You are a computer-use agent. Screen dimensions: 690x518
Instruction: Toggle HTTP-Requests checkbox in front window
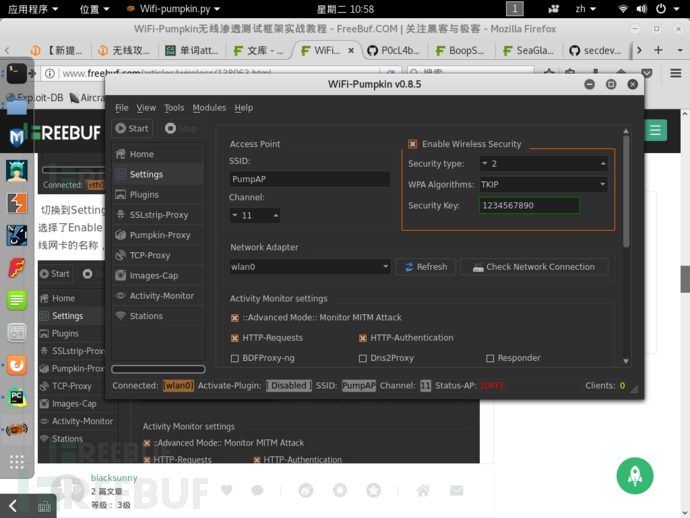click(x=235, y=338)
